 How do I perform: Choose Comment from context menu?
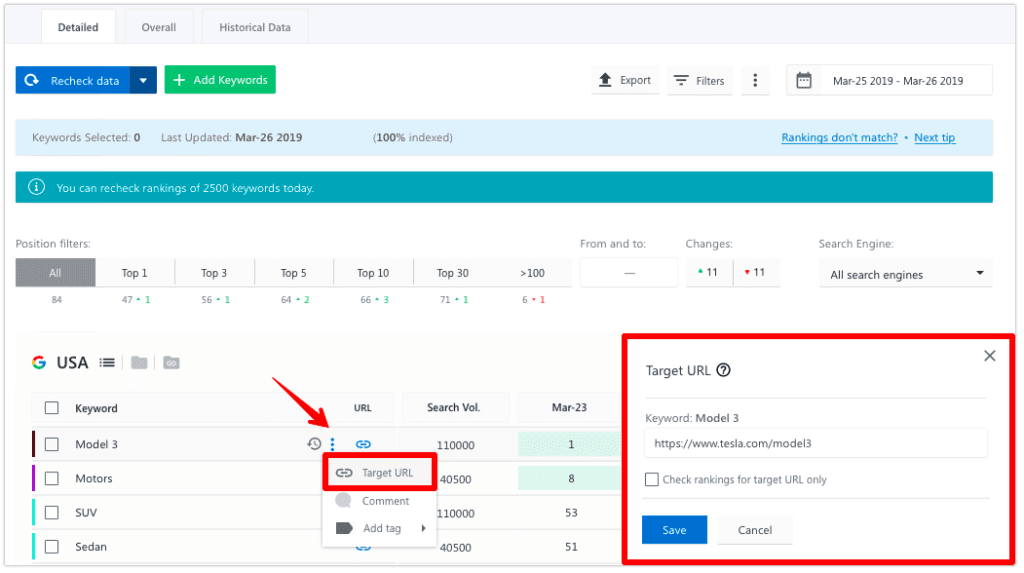[379, 500]
